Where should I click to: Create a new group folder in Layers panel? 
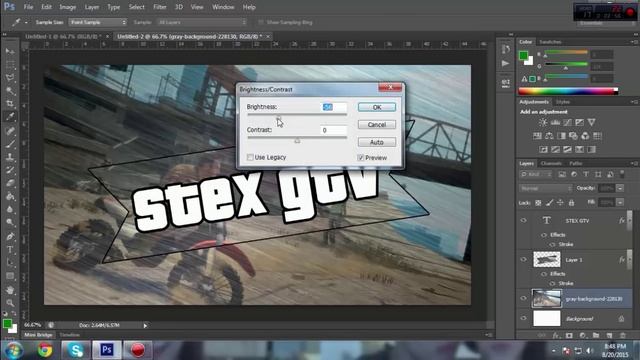596,336
